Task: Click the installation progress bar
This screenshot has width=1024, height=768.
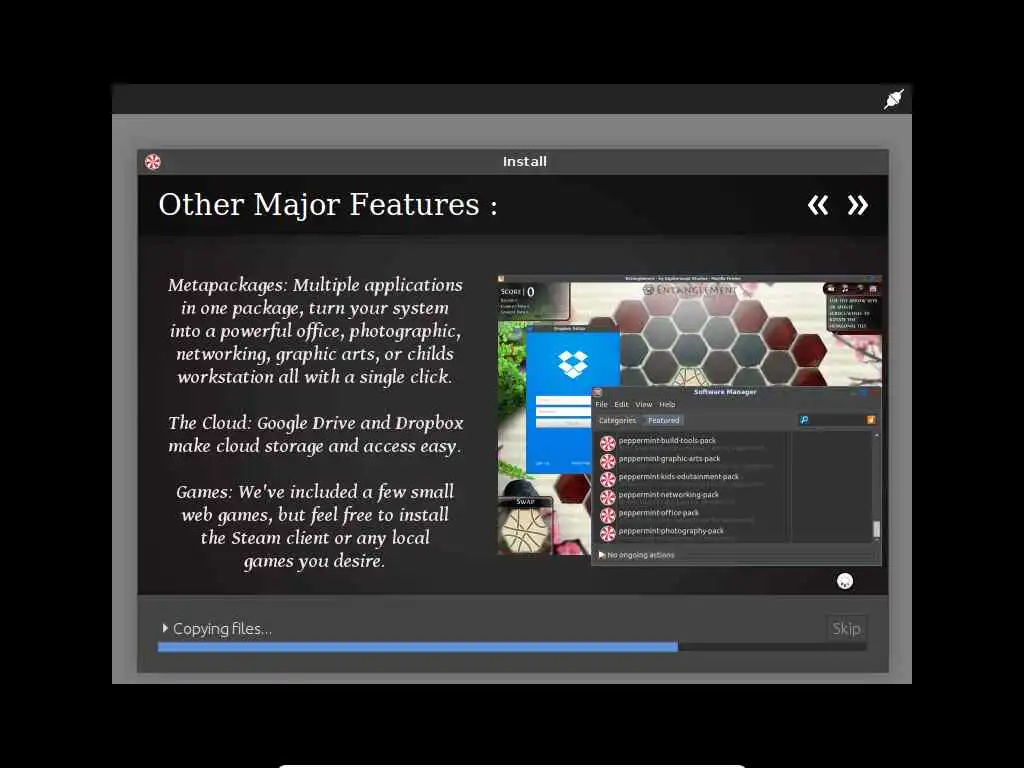Action: tap(512, 647)
